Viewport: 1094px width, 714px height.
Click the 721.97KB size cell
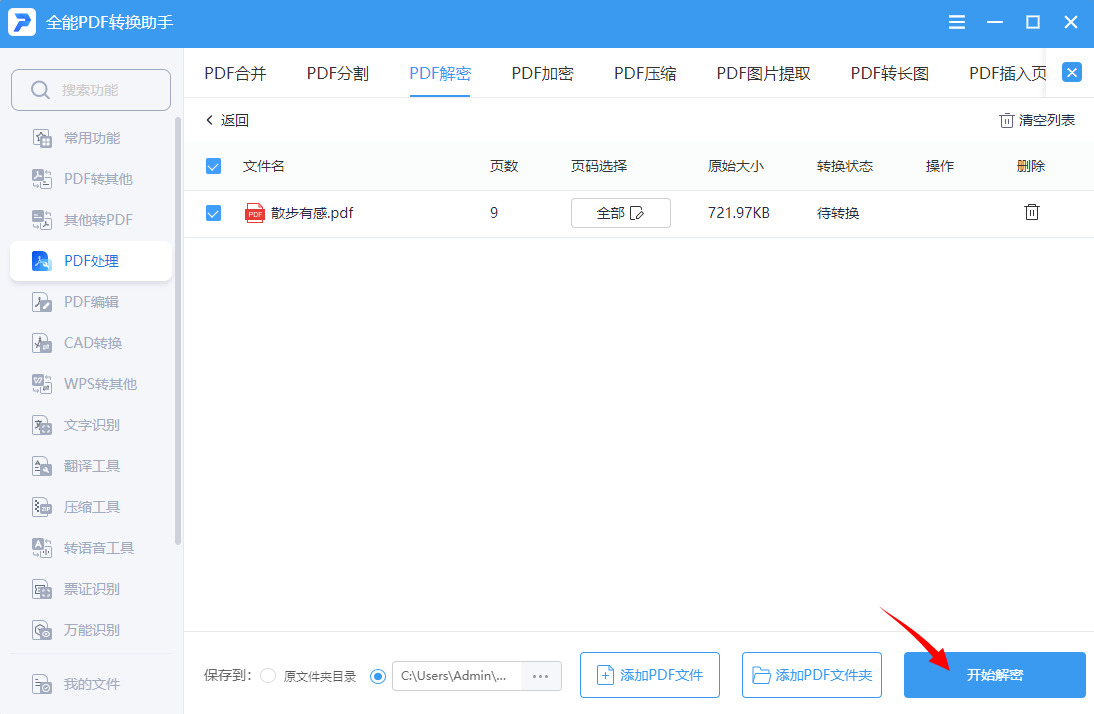[739, 213]
